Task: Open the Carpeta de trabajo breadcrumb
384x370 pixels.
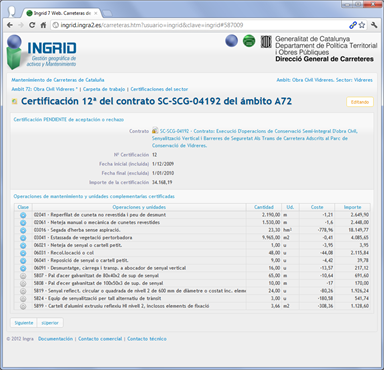Action: pyautogui.click(x=104, y=89)
